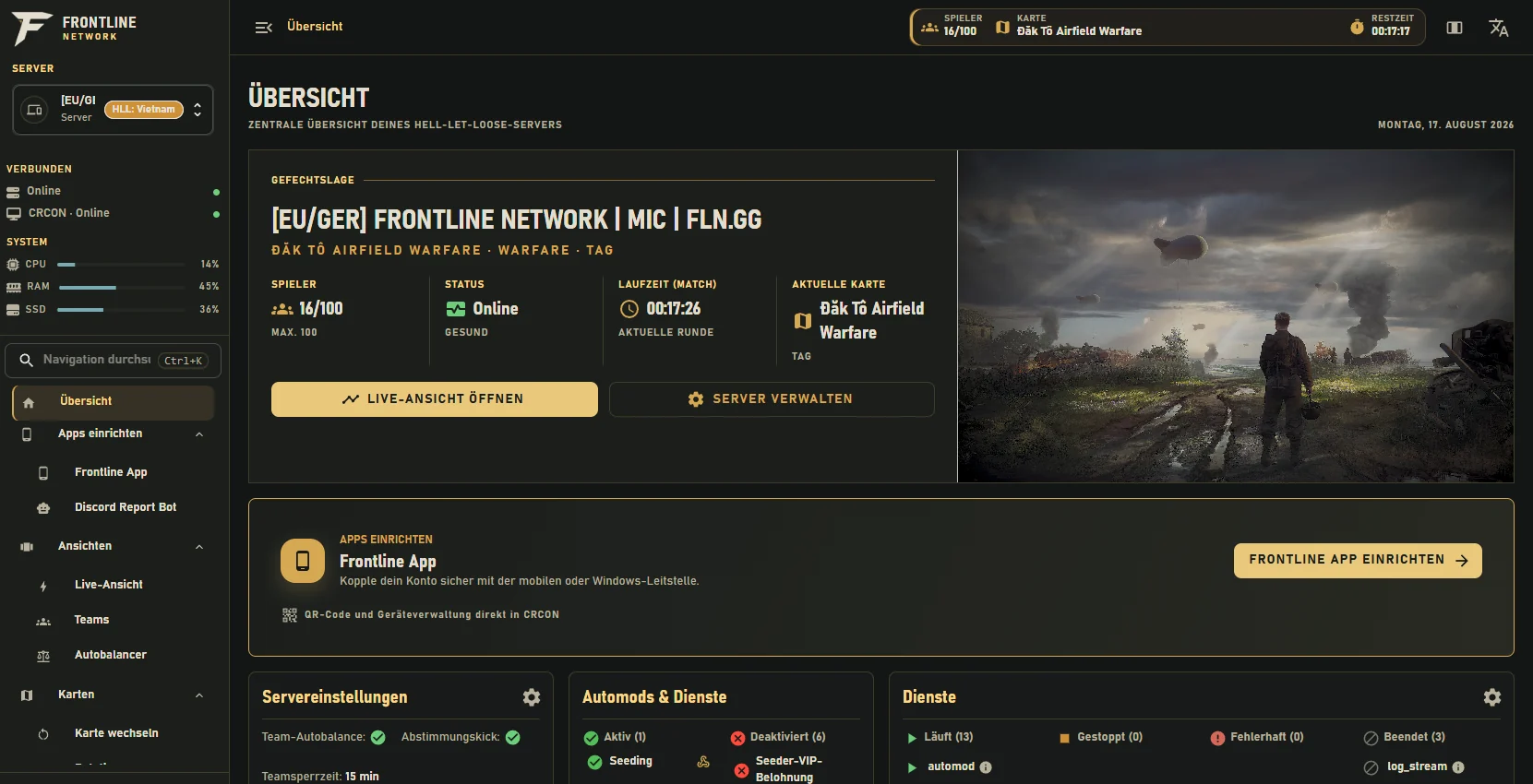1533x784 pixels.
Task: Click Seeder-VIP-Belohnung red disabled icon
Action: pyautogui.click(x=741, y=770)
